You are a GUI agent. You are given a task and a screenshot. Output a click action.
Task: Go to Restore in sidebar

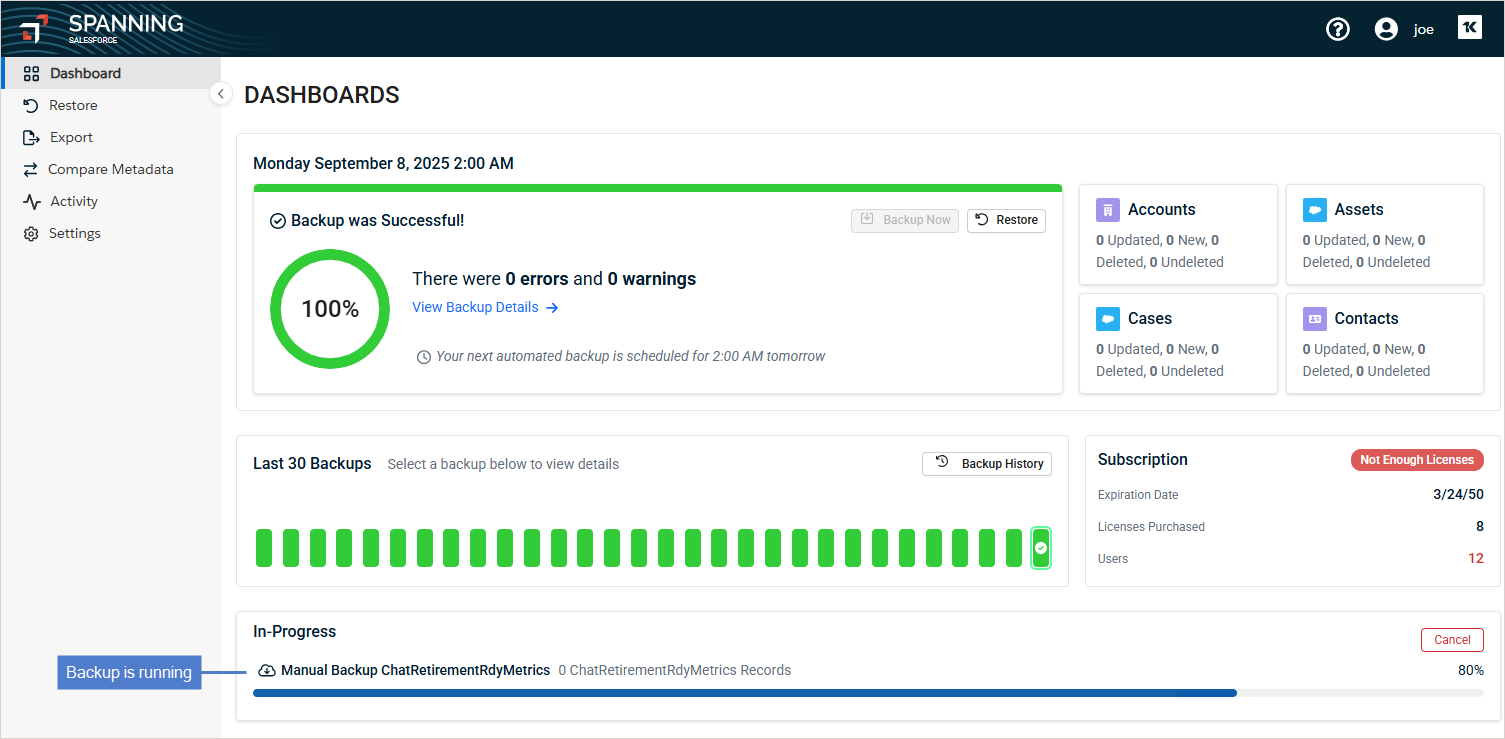pos(73,105)
